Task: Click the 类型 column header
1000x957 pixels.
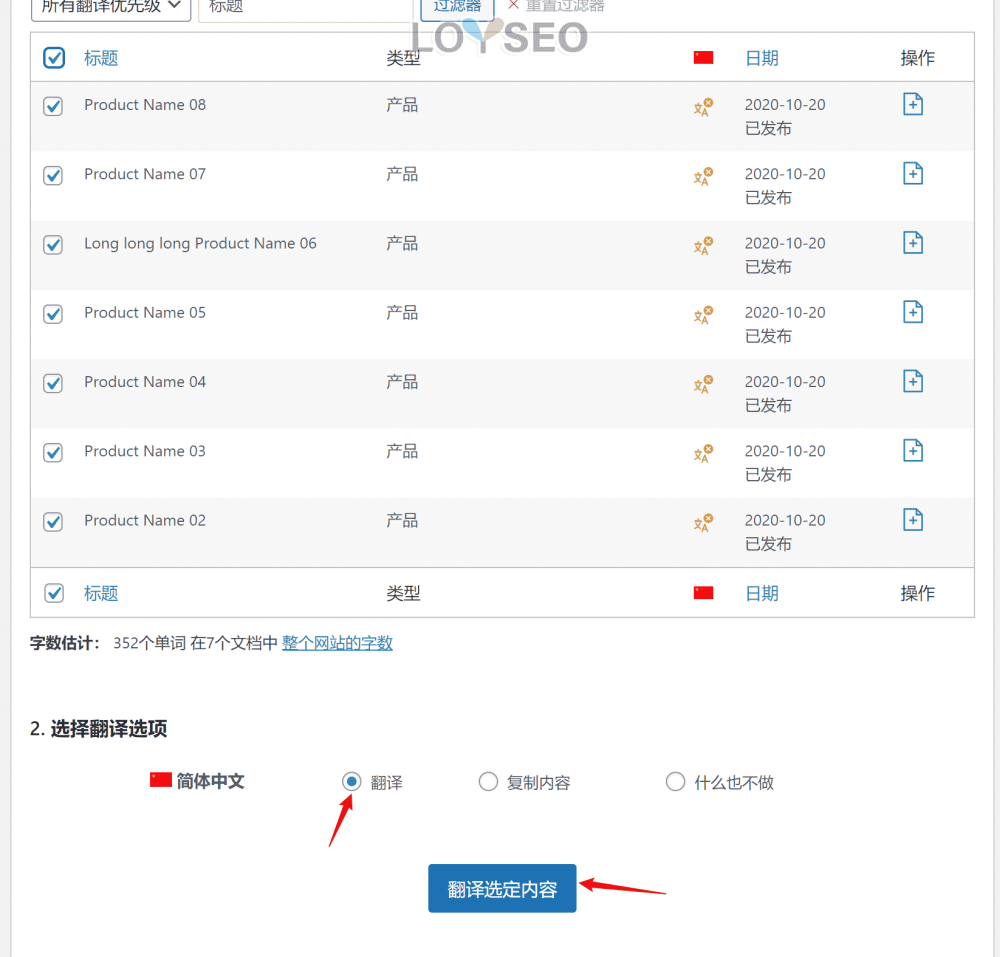Action: 403,58
